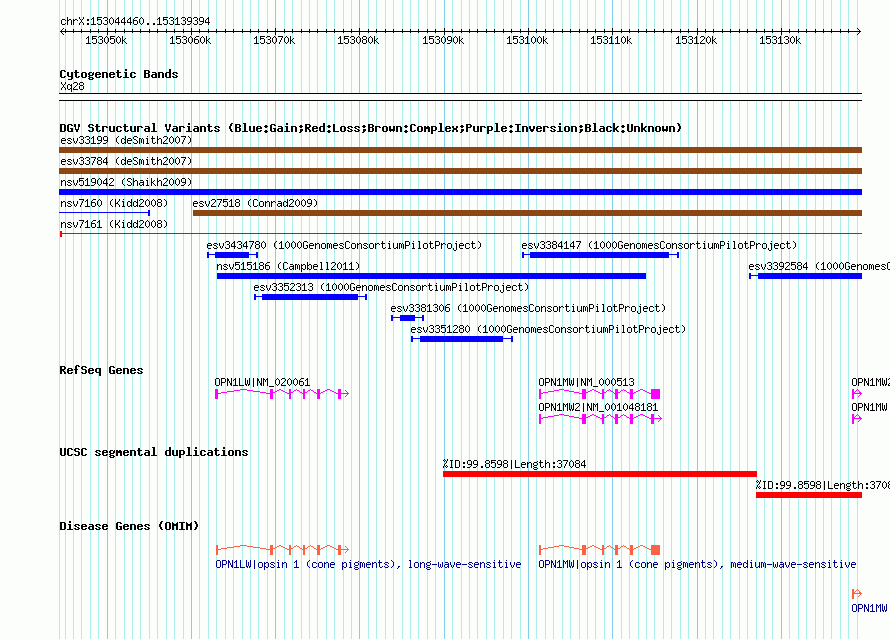Click the esv3351280 variant blue bar
Viewport: 890px width, 639px height.
click(462, 339)
